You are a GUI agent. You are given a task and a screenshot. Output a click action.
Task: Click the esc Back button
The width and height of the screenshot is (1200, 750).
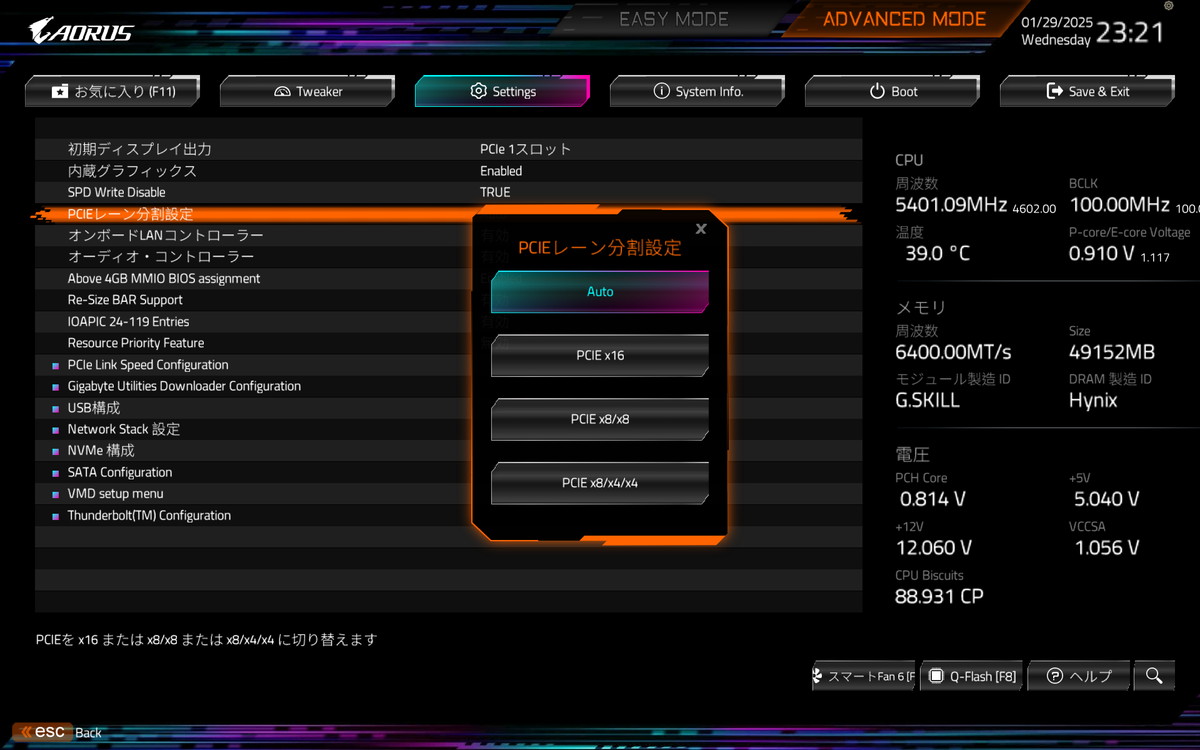point(60,732)
